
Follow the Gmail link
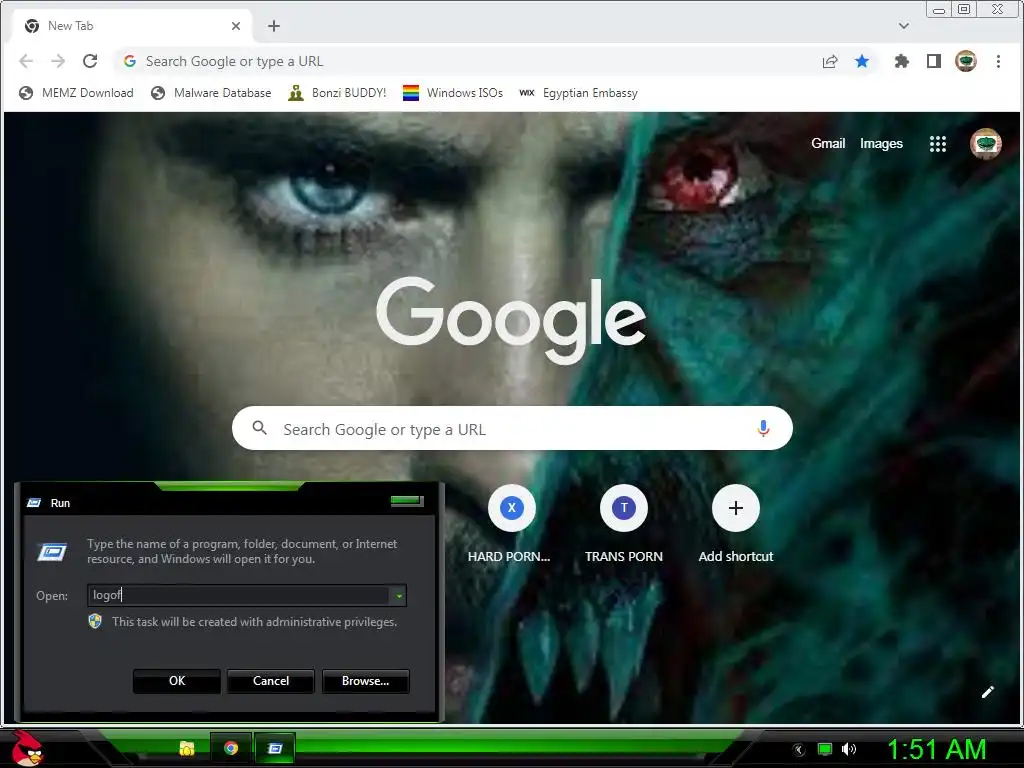click(x=828, y=144)
